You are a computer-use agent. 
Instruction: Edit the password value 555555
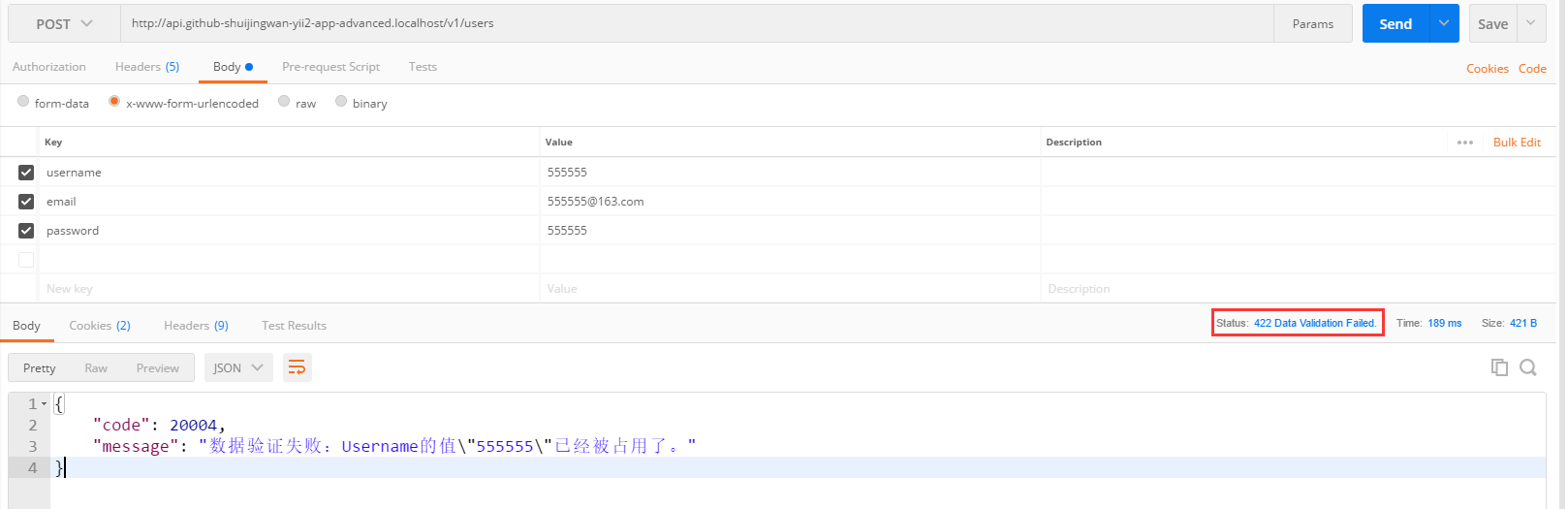click(x=790, y=231)
